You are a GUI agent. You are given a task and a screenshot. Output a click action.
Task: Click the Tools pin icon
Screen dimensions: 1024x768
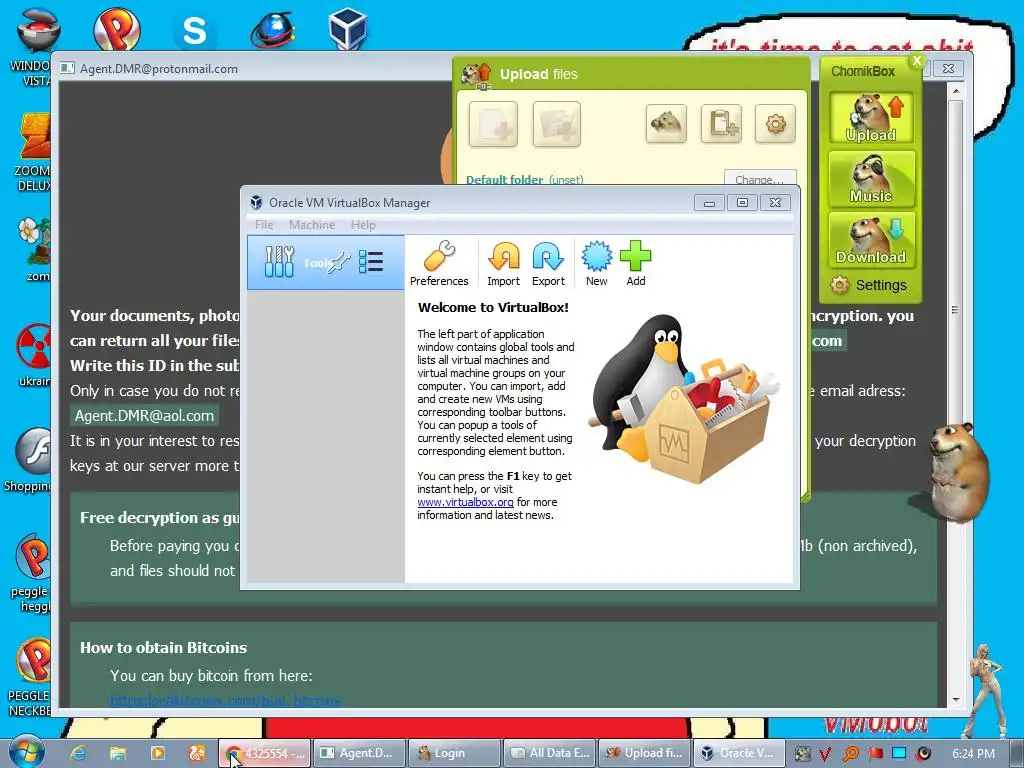(340, 262)
